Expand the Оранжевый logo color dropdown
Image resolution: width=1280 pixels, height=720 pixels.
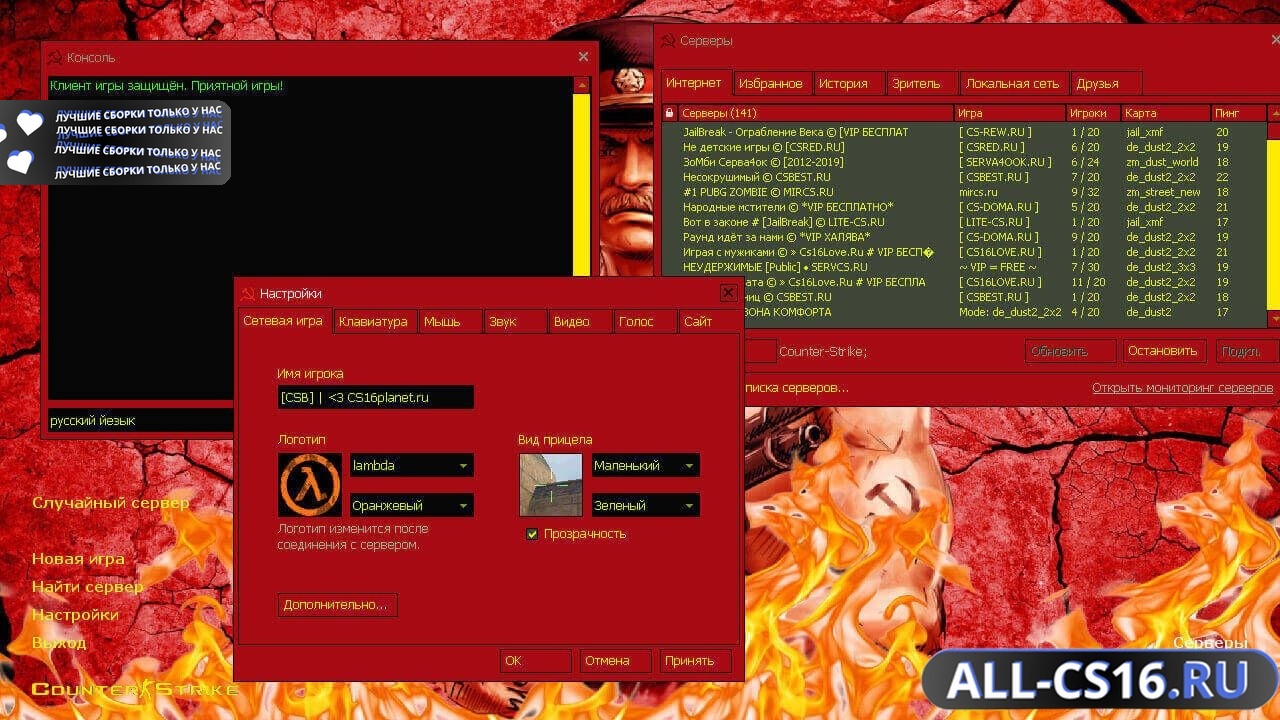click(411, 505)
